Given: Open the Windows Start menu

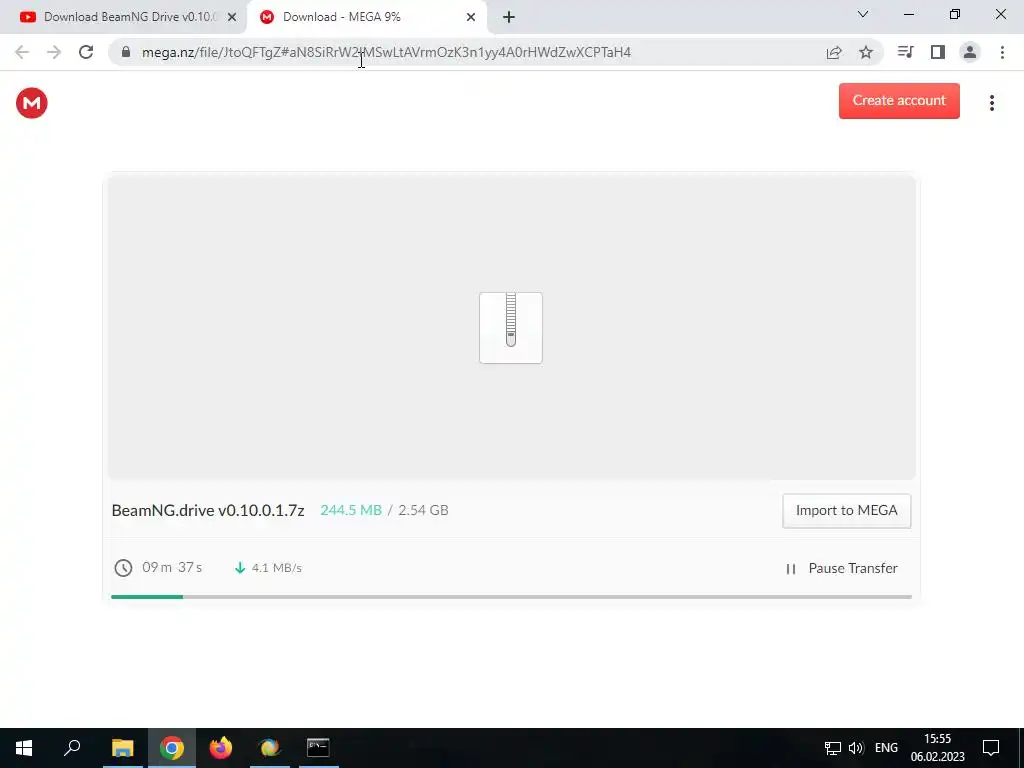Looking at the screenshot, I should pos(24,748).
